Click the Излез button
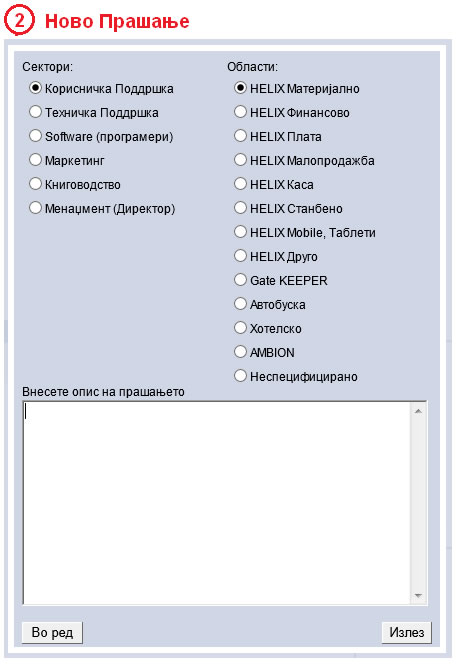The width and height of the screenshot is (458, 665). click(407, 632)
